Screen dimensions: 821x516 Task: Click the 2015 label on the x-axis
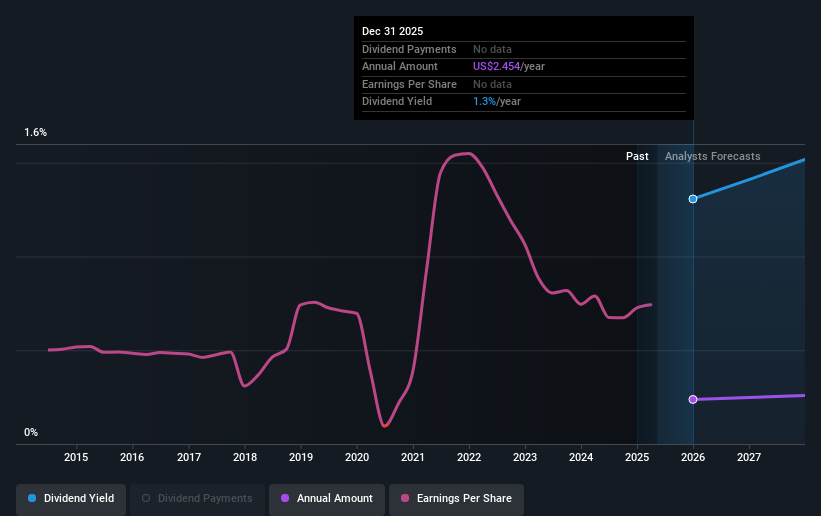point(76,457)
